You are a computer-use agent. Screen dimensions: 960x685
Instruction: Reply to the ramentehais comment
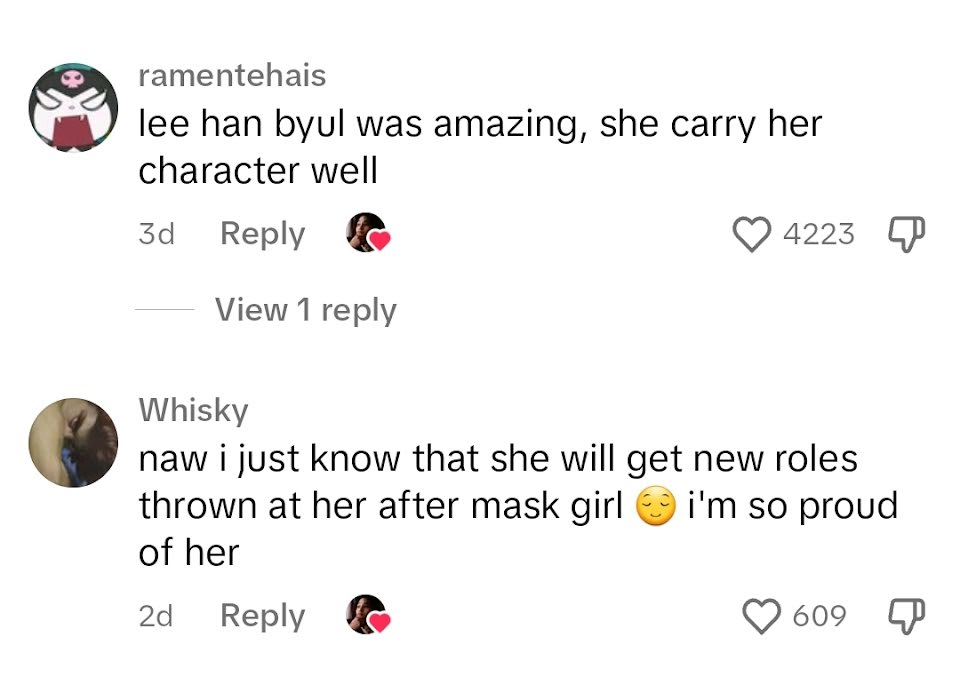point(263,234)
